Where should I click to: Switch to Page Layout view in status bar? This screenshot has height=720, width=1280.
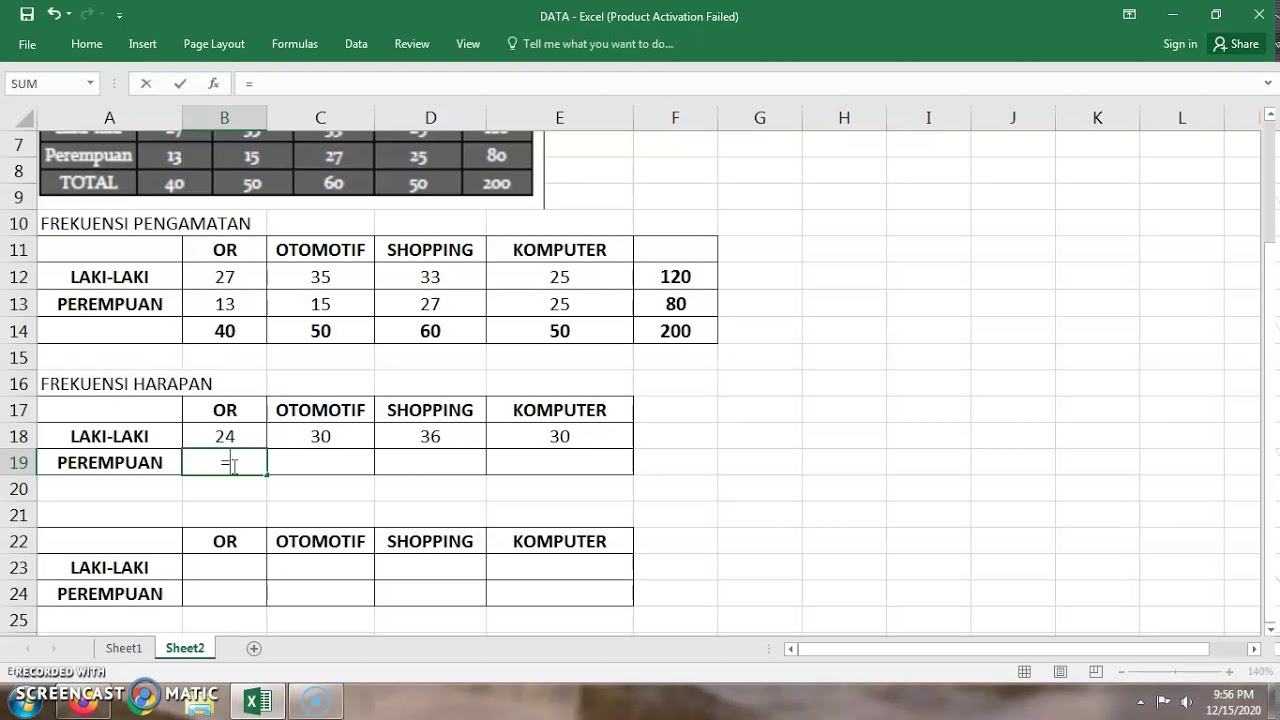(1060, 672)
